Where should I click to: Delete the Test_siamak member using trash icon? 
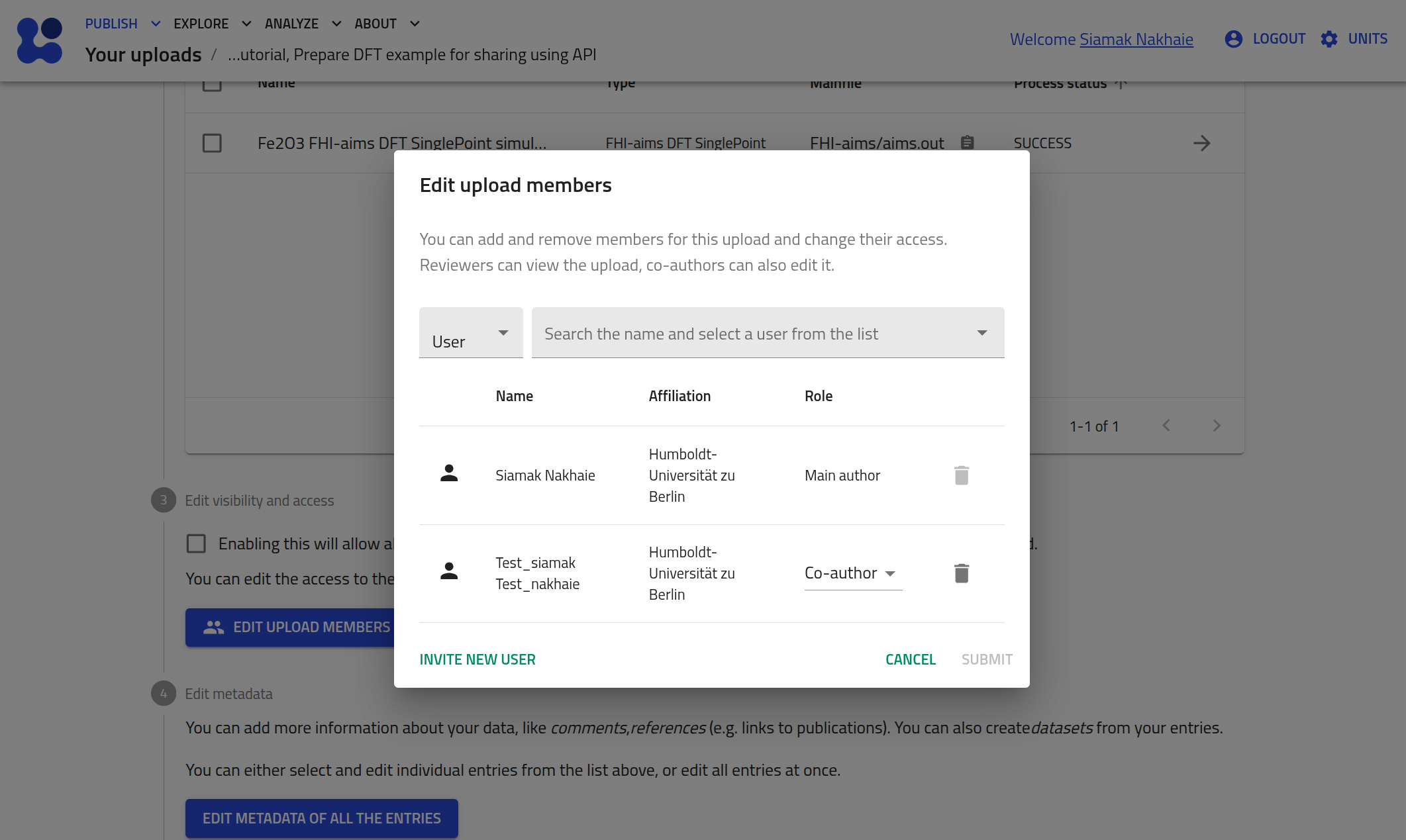(x=962, y=573)
